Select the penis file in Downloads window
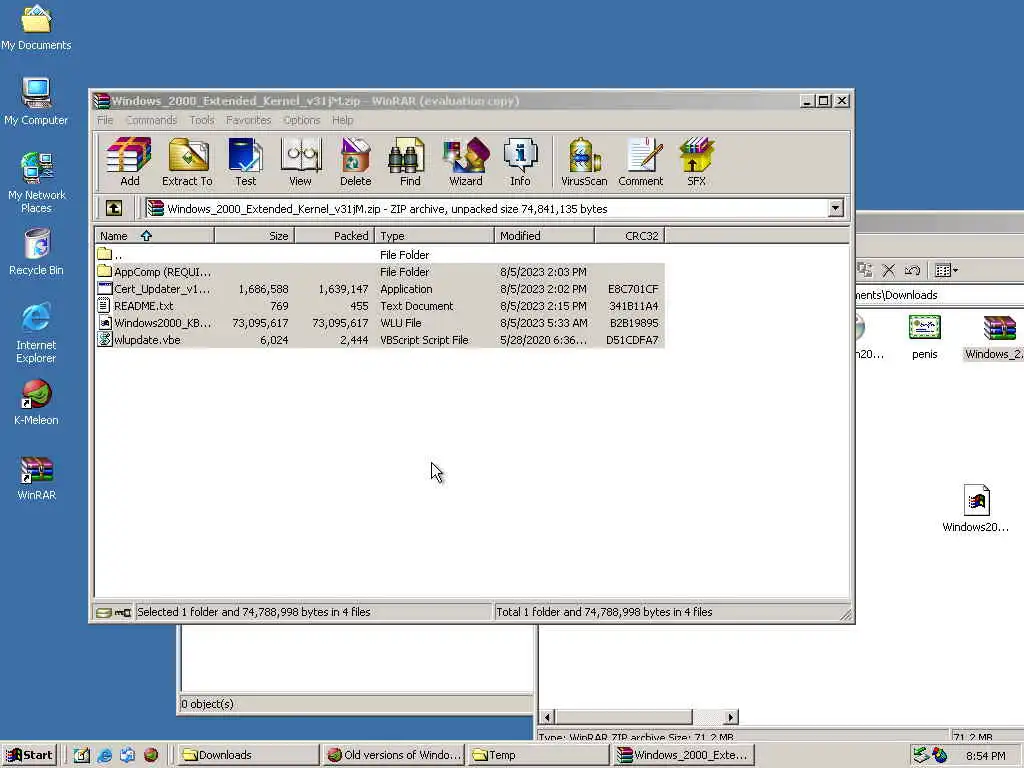Viewport: 1024px width, 768px height. pyautogui.click(x=925, y=337)
